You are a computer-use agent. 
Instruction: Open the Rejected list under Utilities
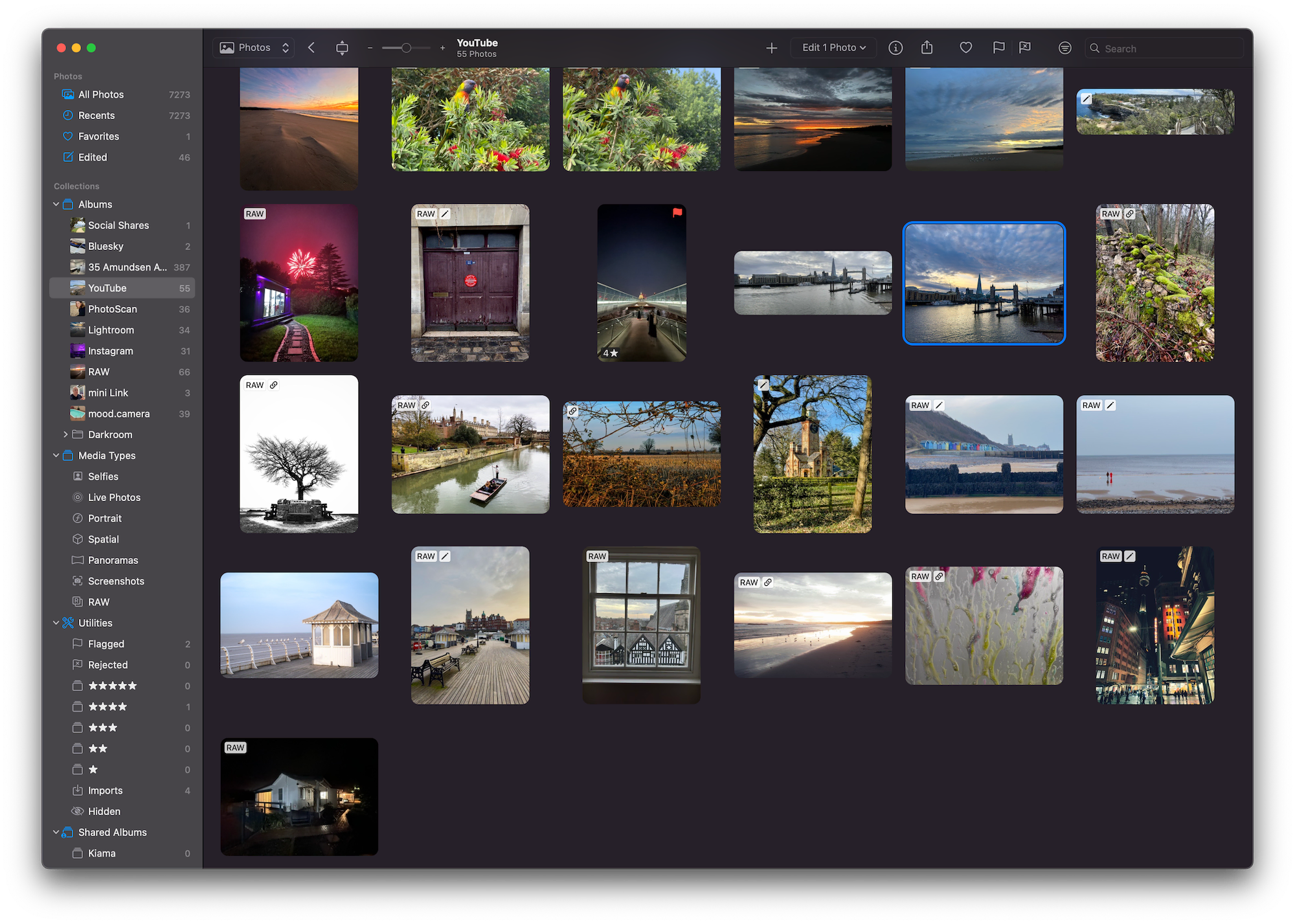(x=107, y=664)
